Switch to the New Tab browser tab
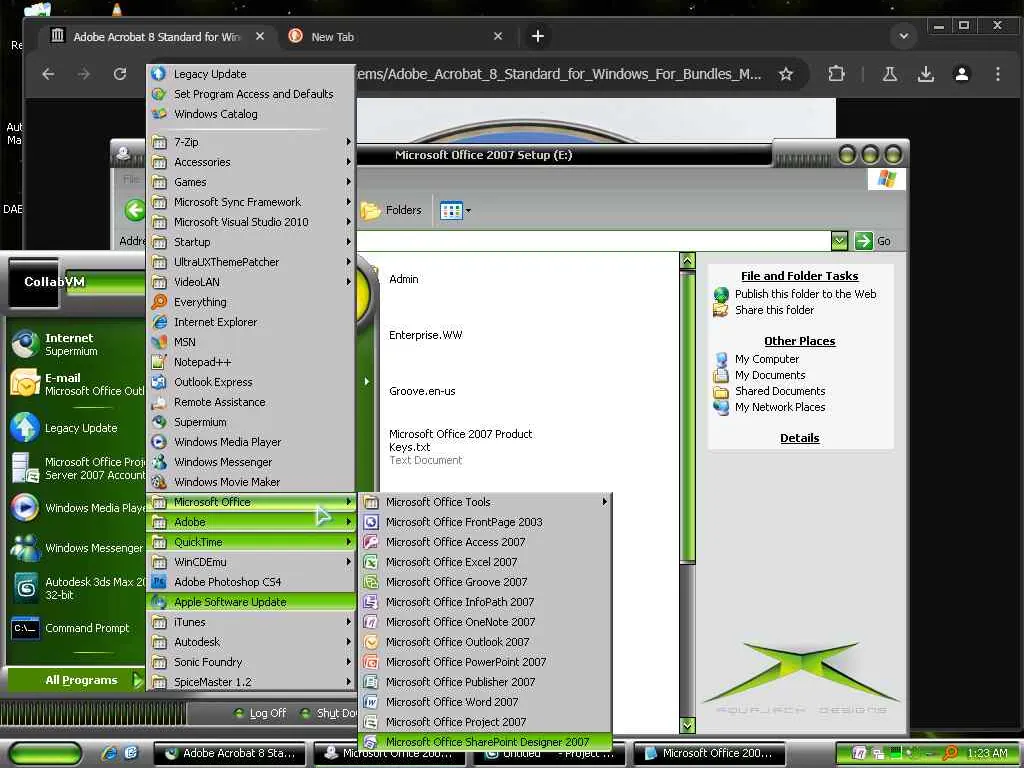Image resolution: width=1024 pixels, height=768 pixels. pyautogui.click(x=395, y=37)
